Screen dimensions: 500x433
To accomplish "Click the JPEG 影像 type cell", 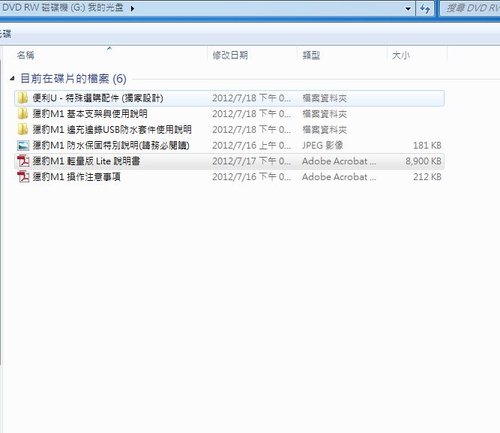I will (x=322, y=145).
